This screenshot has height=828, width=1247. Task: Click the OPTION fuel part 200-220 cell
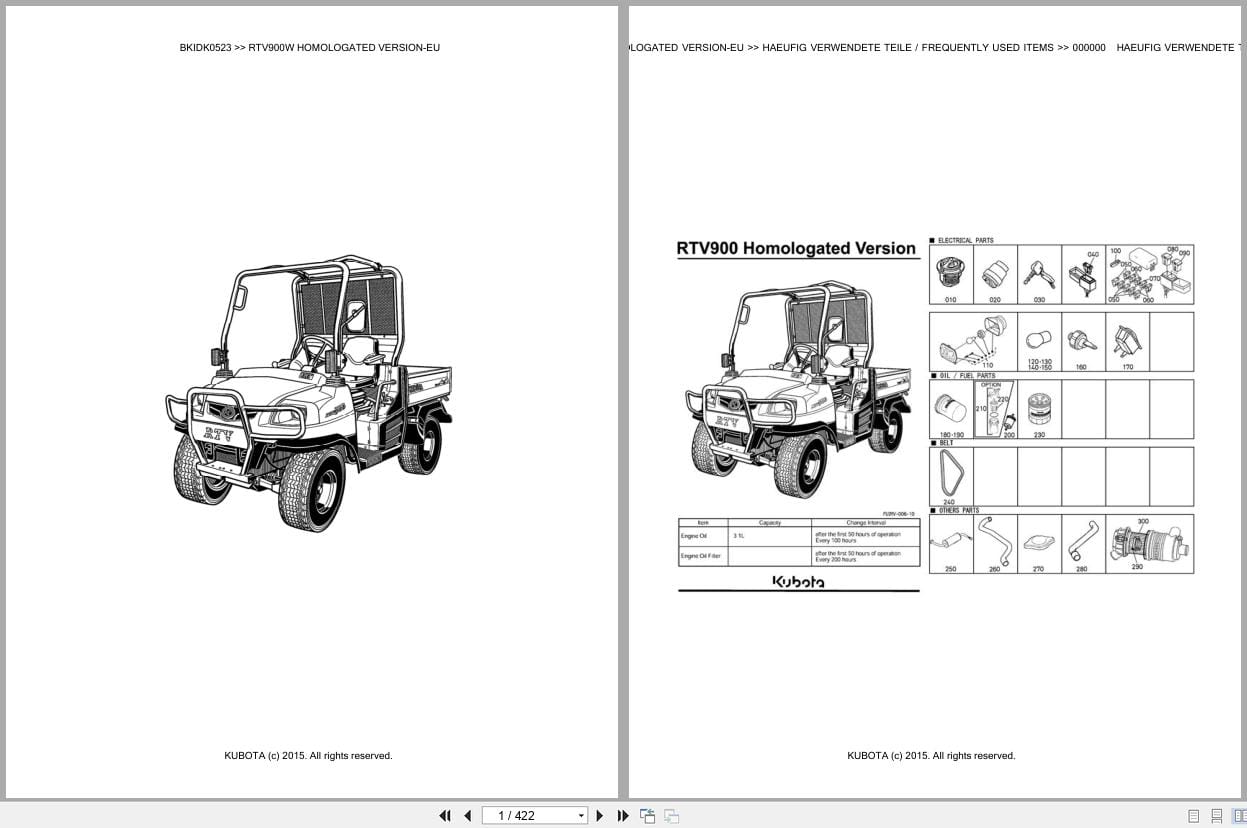(995, 409)
